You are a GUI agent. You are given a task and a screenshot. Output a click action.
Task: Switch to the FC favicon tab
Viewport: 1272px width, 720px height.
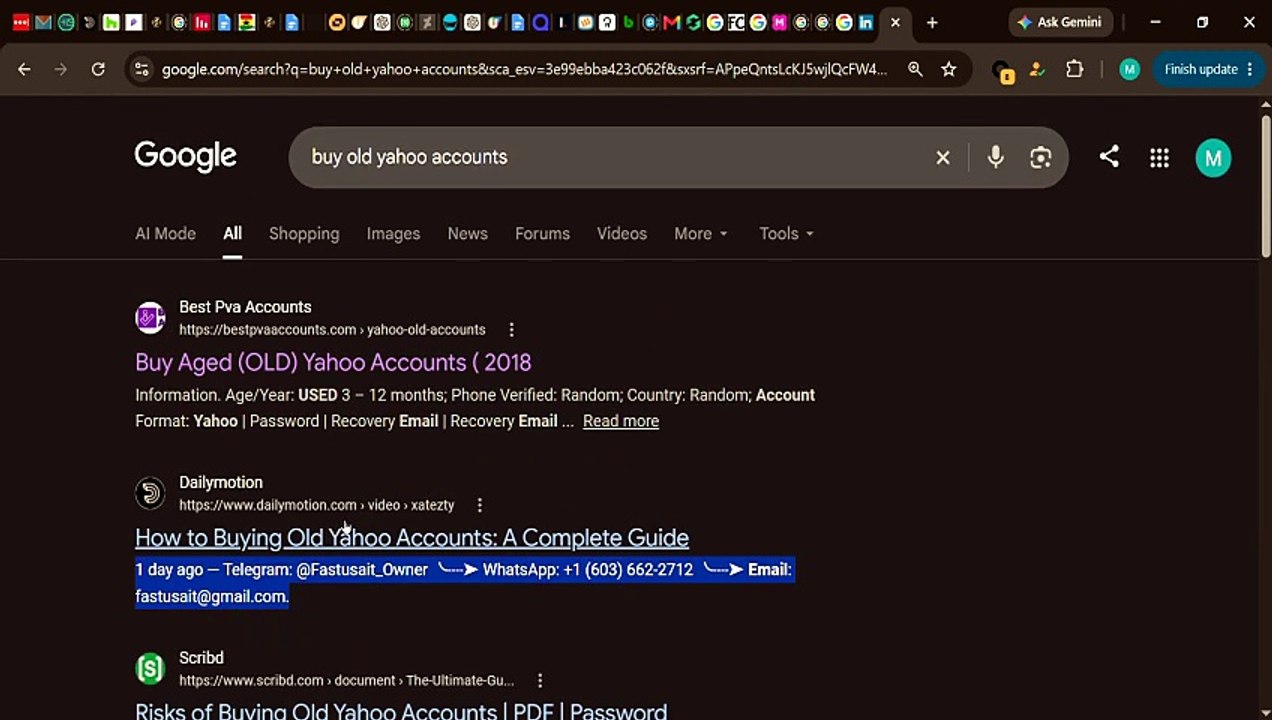(x=736, y=22)
